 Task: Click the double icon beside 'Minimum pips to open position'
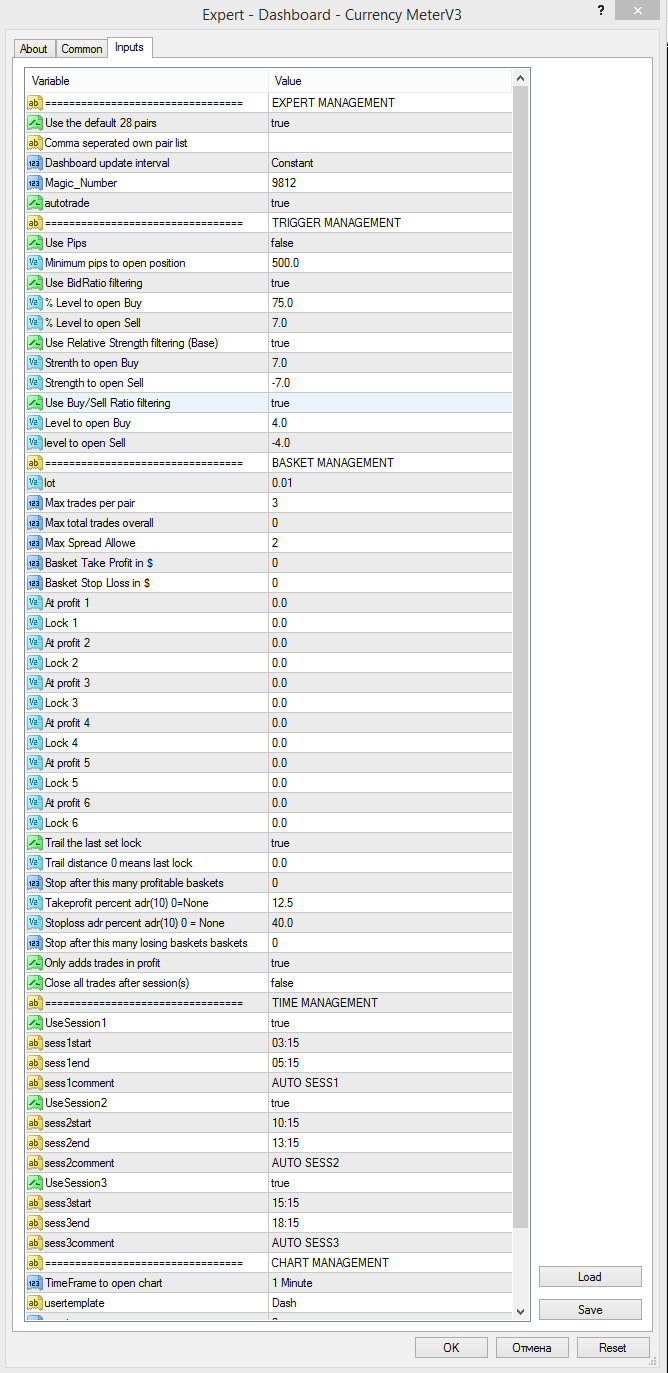pos(34,263)
